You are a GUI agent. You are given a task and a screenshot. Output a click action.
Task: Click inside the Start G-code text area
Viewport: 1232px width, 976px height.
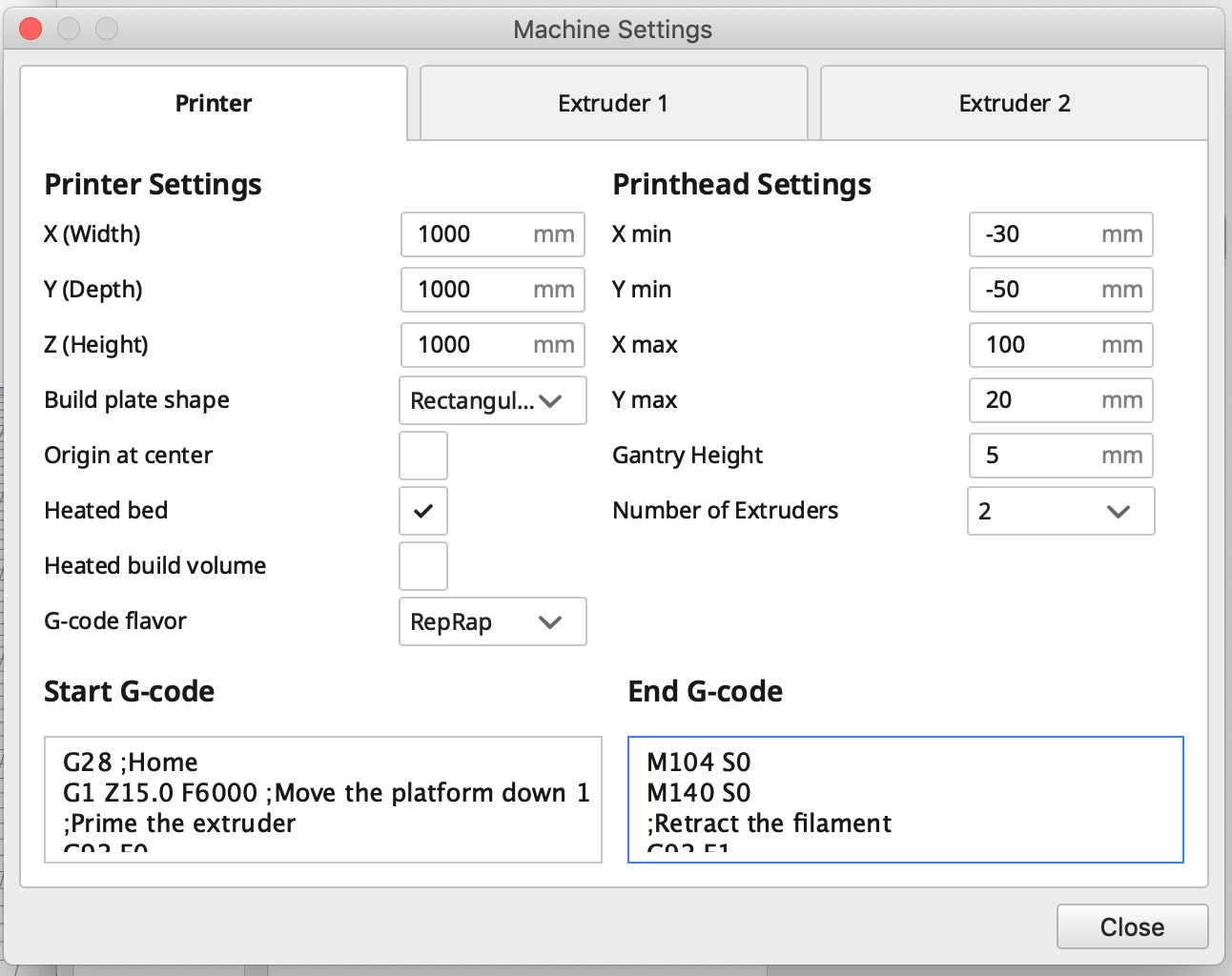(x=322, y=799)
